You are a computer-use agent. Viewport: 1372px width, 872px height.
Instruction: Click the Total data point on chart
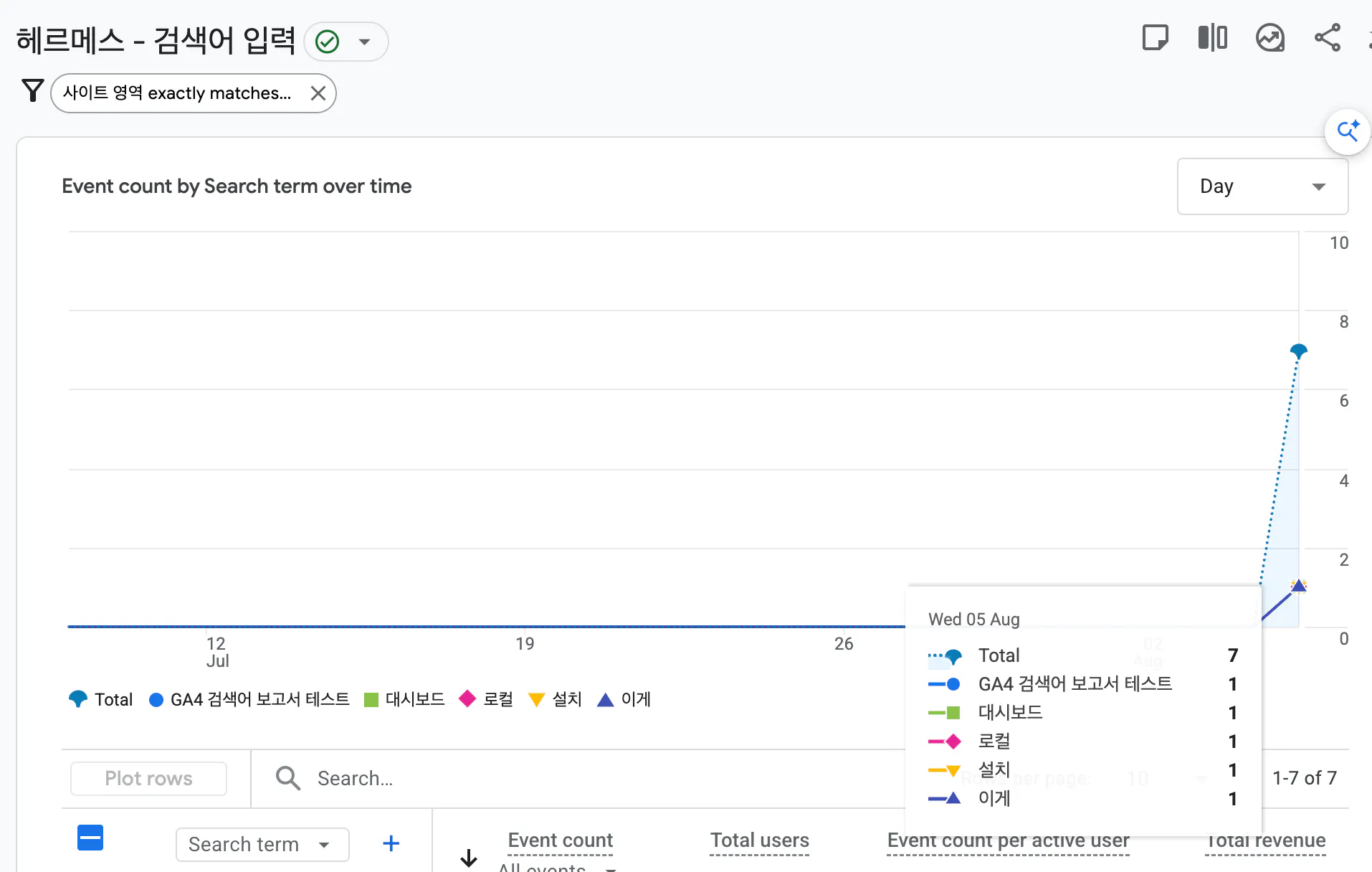[x=1298, y=351]
